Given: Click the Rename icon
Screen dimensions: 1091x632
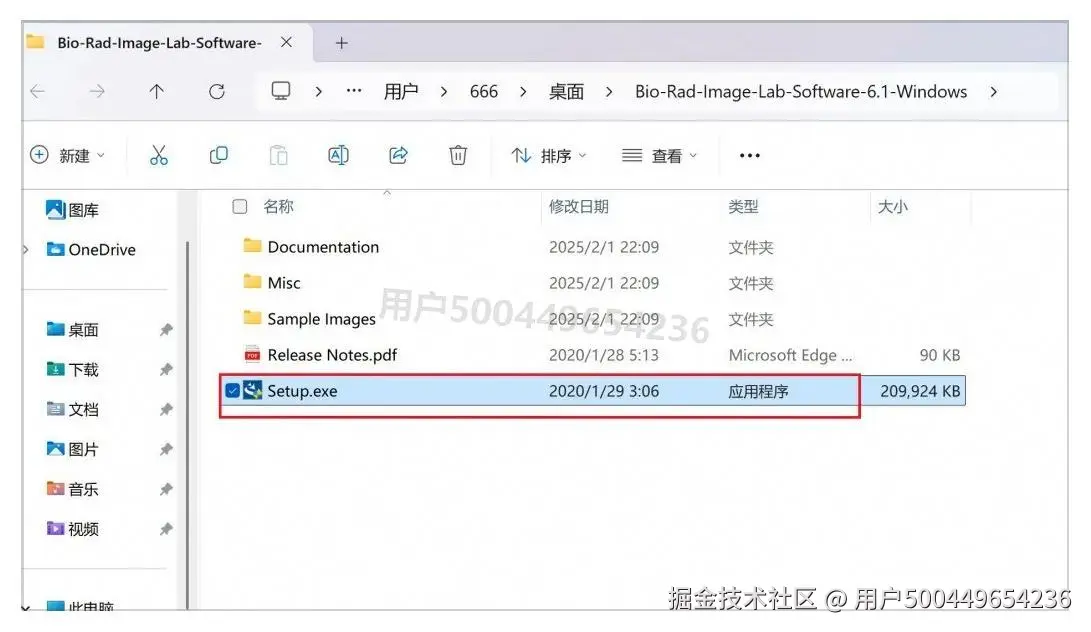Looking at the screenshot, I should [x=338, y=155].
